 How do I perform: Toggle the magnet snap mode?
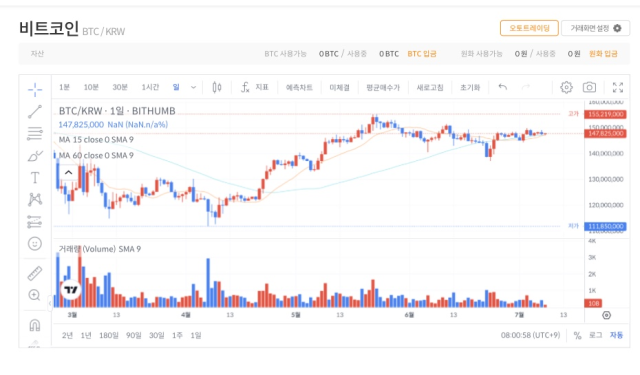pos(35,325)
